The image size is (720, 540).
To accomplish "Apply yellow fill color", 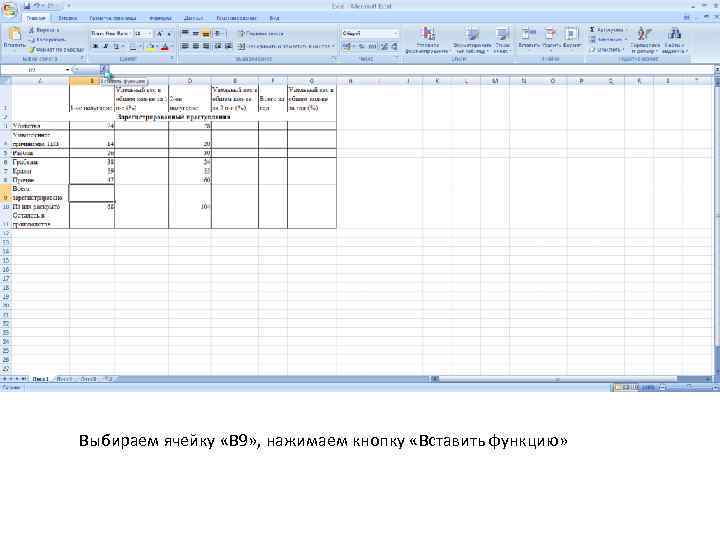I will click(x=150, y=46).
